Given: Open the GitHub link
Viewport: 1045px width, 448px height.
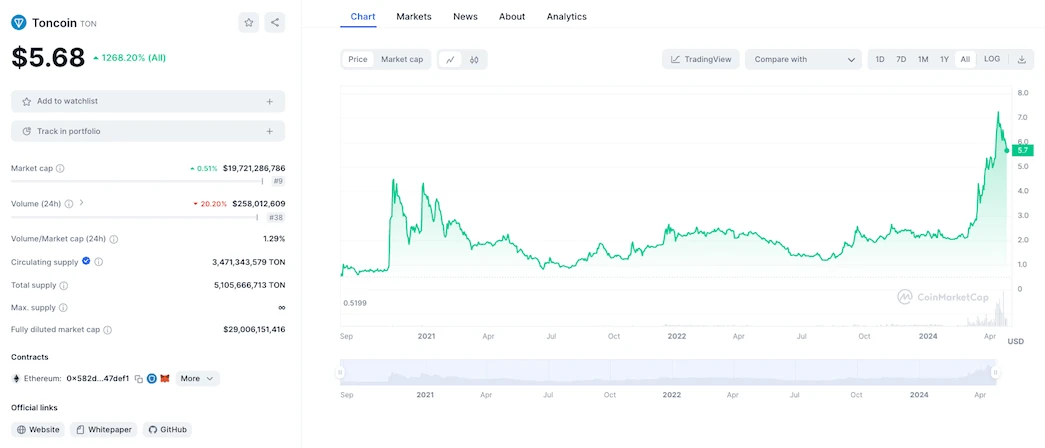Looking at the screenshot, I should coord(167,430).
